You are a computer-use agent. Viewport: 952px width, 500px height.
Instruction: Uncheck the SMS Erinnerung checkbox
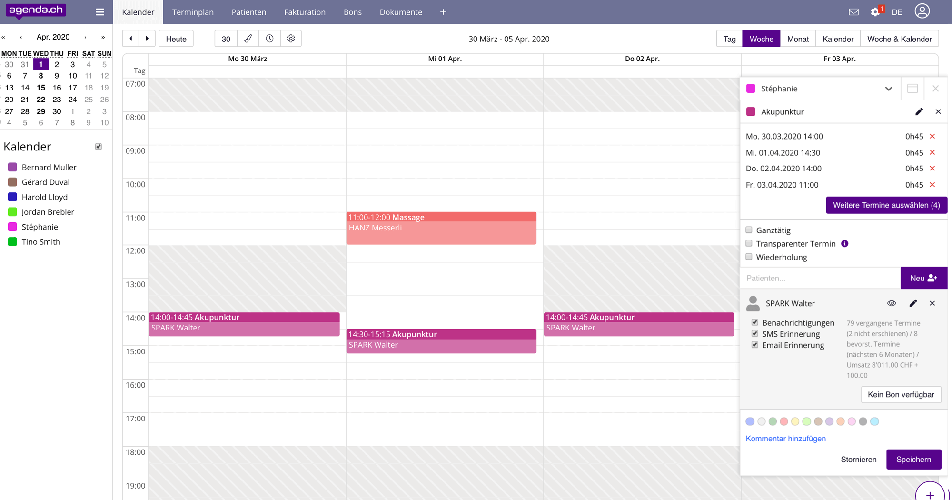coord(755,334)
